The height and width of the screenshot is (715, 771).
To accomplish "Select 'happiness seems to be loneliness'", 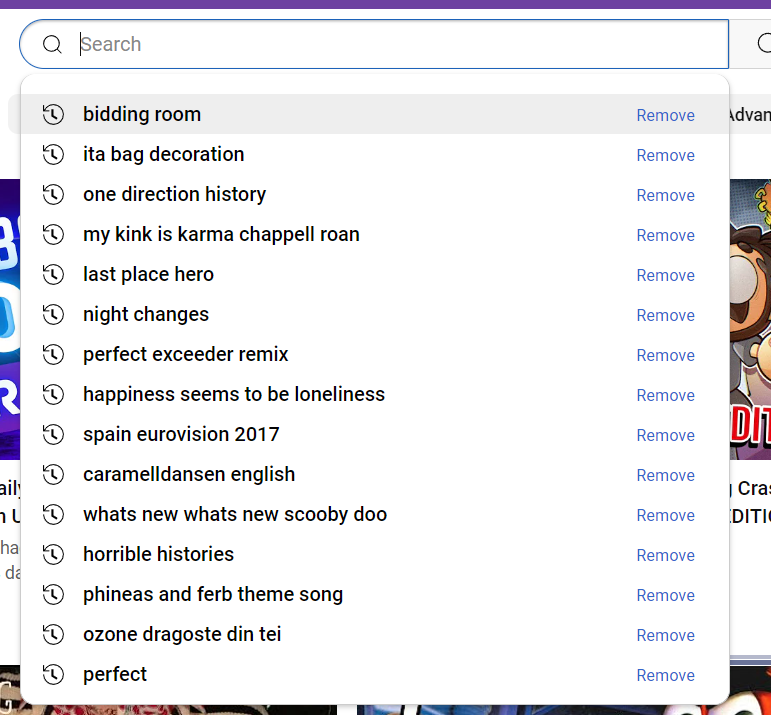I will 375,394.
